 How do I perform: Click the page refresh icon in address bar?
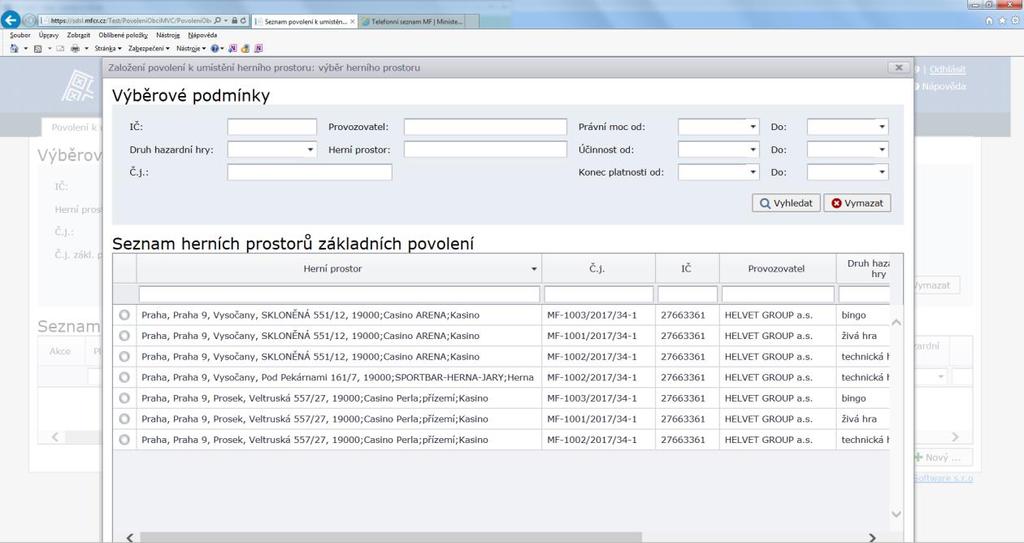click(243, 21)
